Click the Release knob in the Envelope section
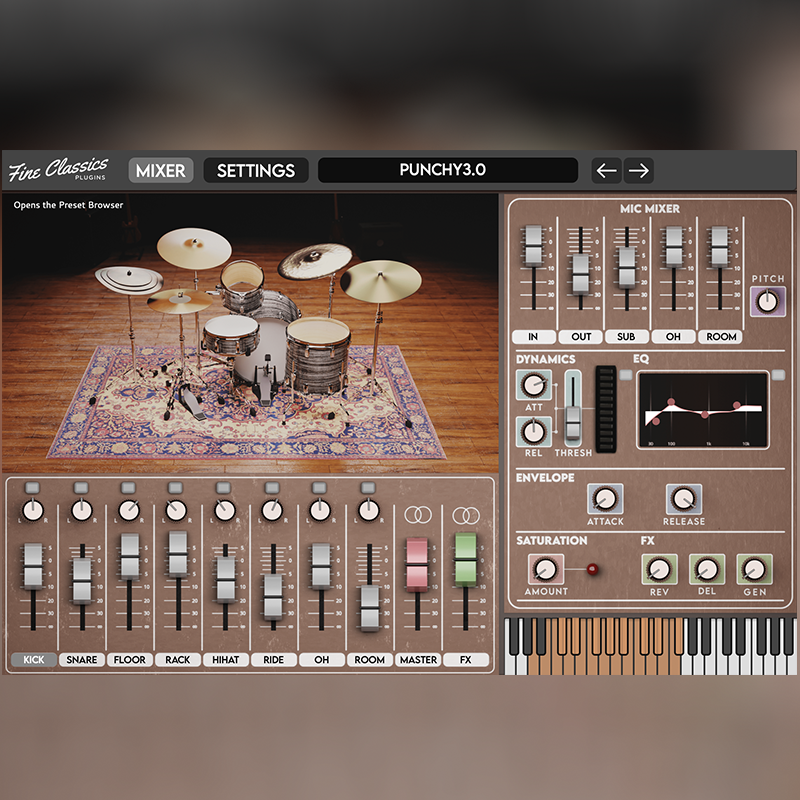 684,499
